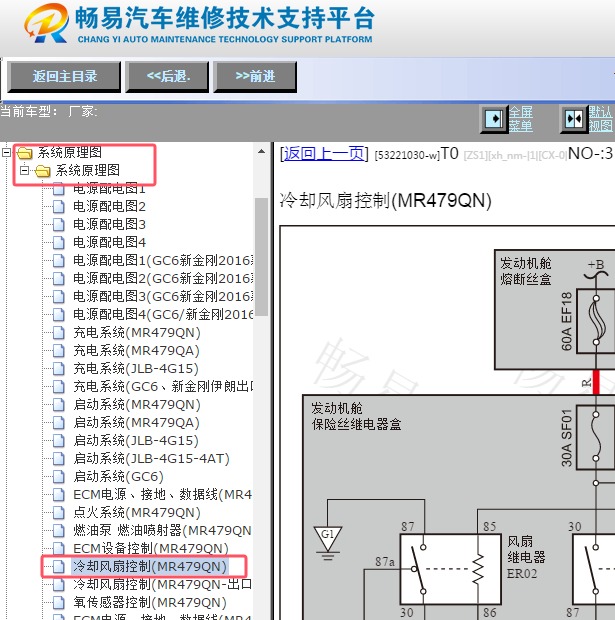Open 燃油泵 燃油喷射器(MR479QN entry
The width and height of the screenshot is (615, 620).
pyautogui.click(x=162, y=531)
